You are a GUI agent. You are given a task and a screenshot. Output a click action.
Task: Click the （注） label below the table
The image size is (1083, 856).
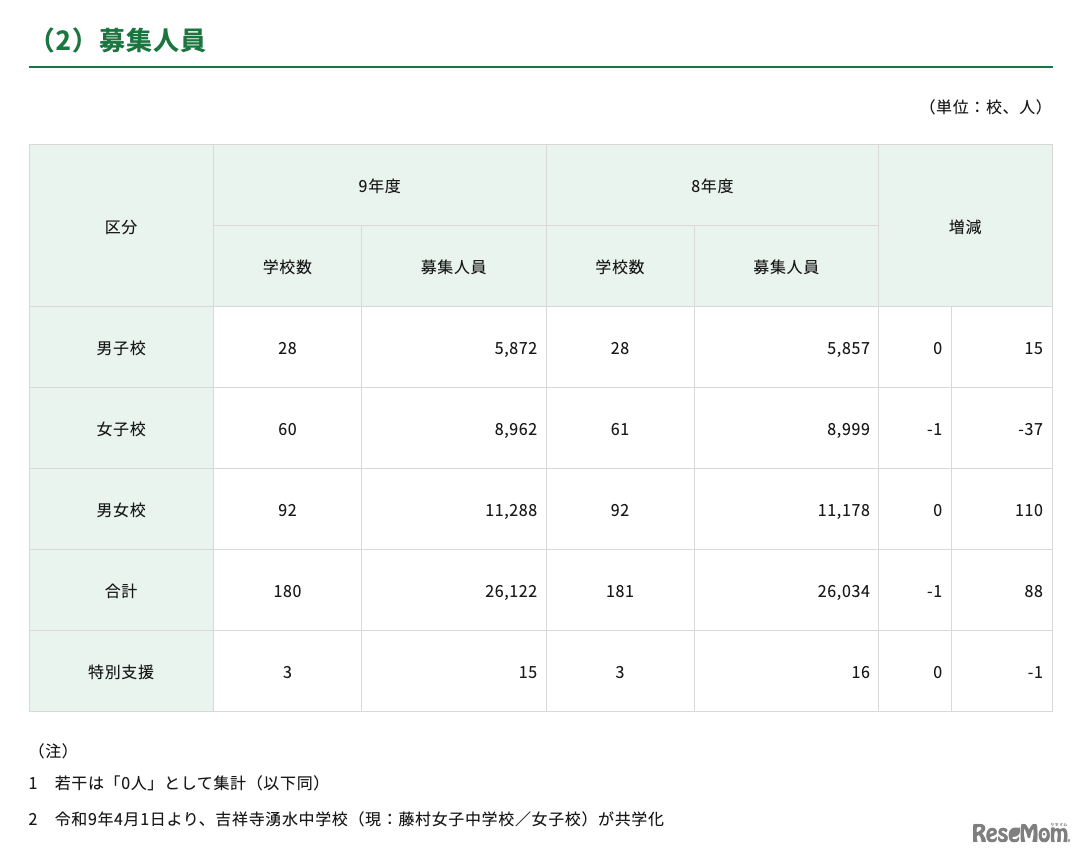52,750
